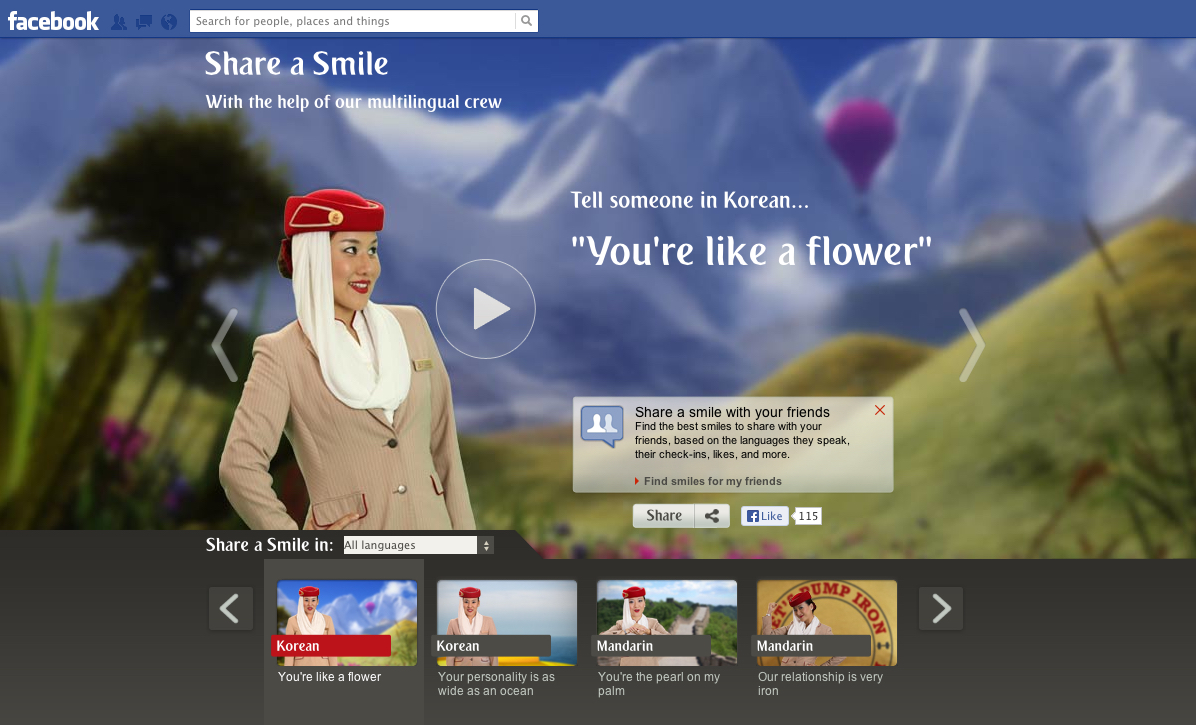Select the "relationship is very iron" thumbnail
1196x725 pixels.
click(x=827, y=623)
